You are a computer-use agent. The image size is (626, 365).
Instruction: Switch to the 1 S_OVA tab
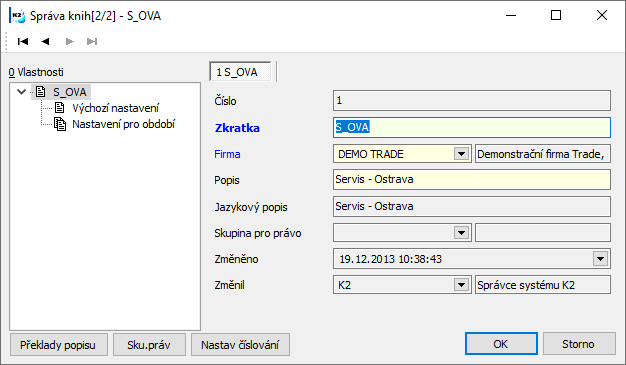pyautogui.click(x=240, y=72)
